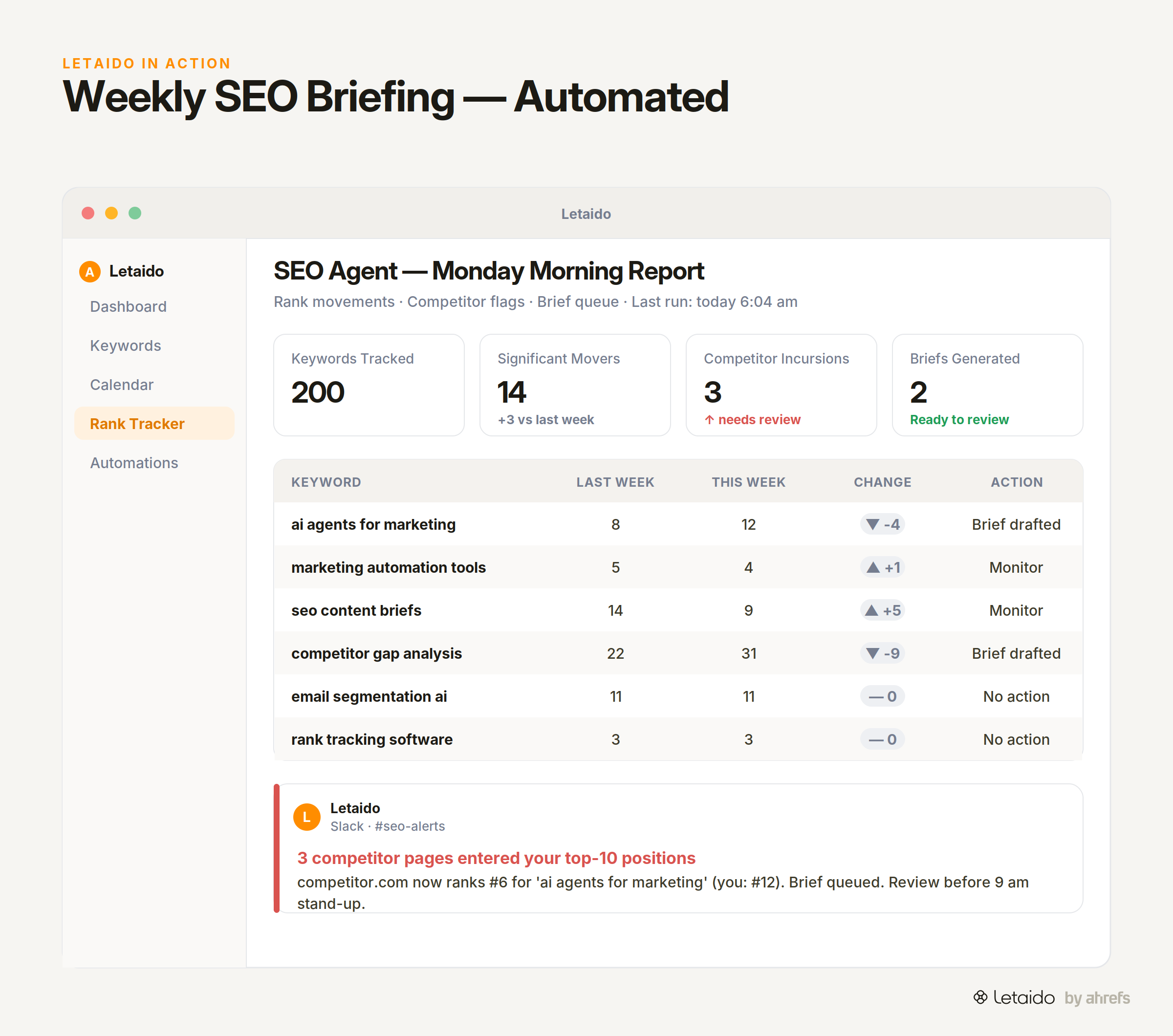
Task: Select the 'ai agents for marketing' keyword
Action: pos(373,524)
